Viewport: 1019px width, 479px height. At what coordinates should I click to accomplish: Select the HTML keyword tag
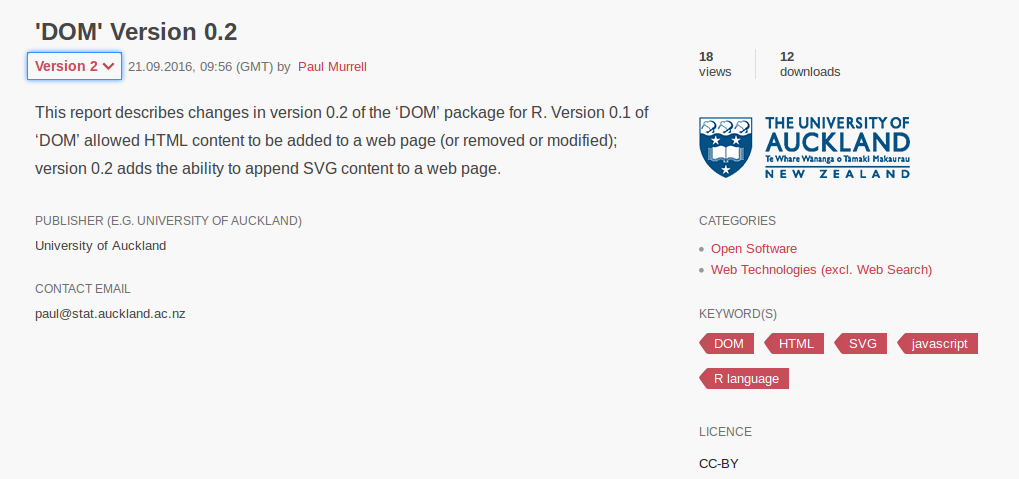click(794, 344)
